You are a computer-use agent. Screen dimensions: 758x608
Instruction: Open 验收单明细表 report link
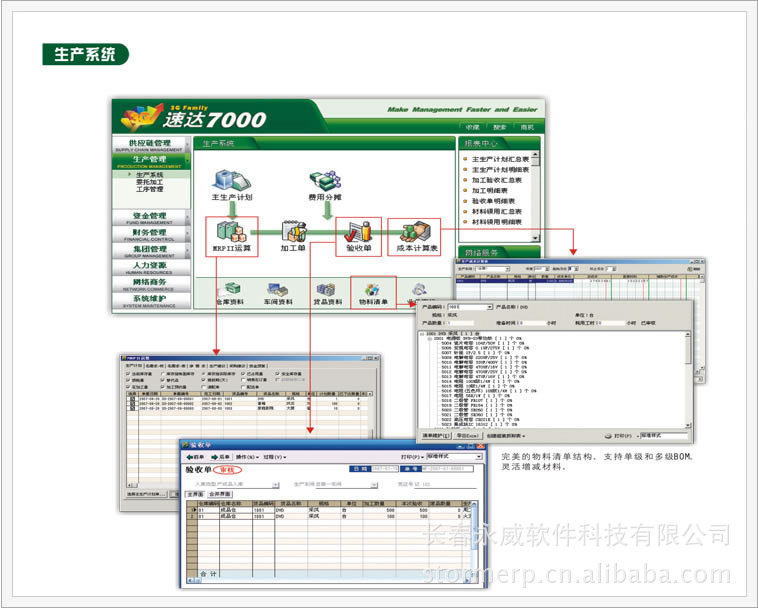pyautogui.click(x=493, y=201)
